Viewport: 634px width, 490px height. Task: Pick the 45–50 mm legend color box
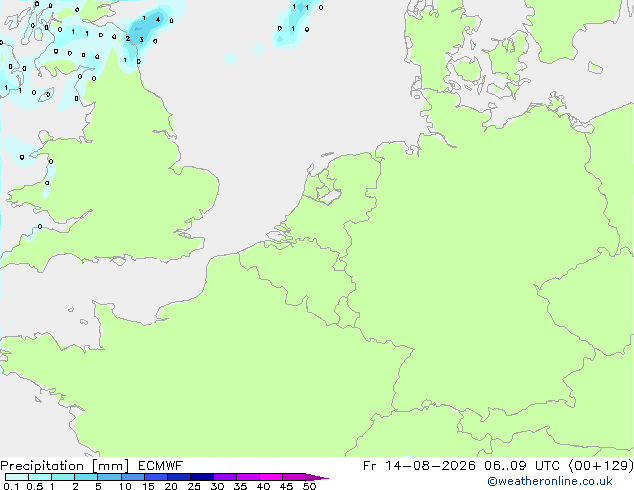click(294, 477)
